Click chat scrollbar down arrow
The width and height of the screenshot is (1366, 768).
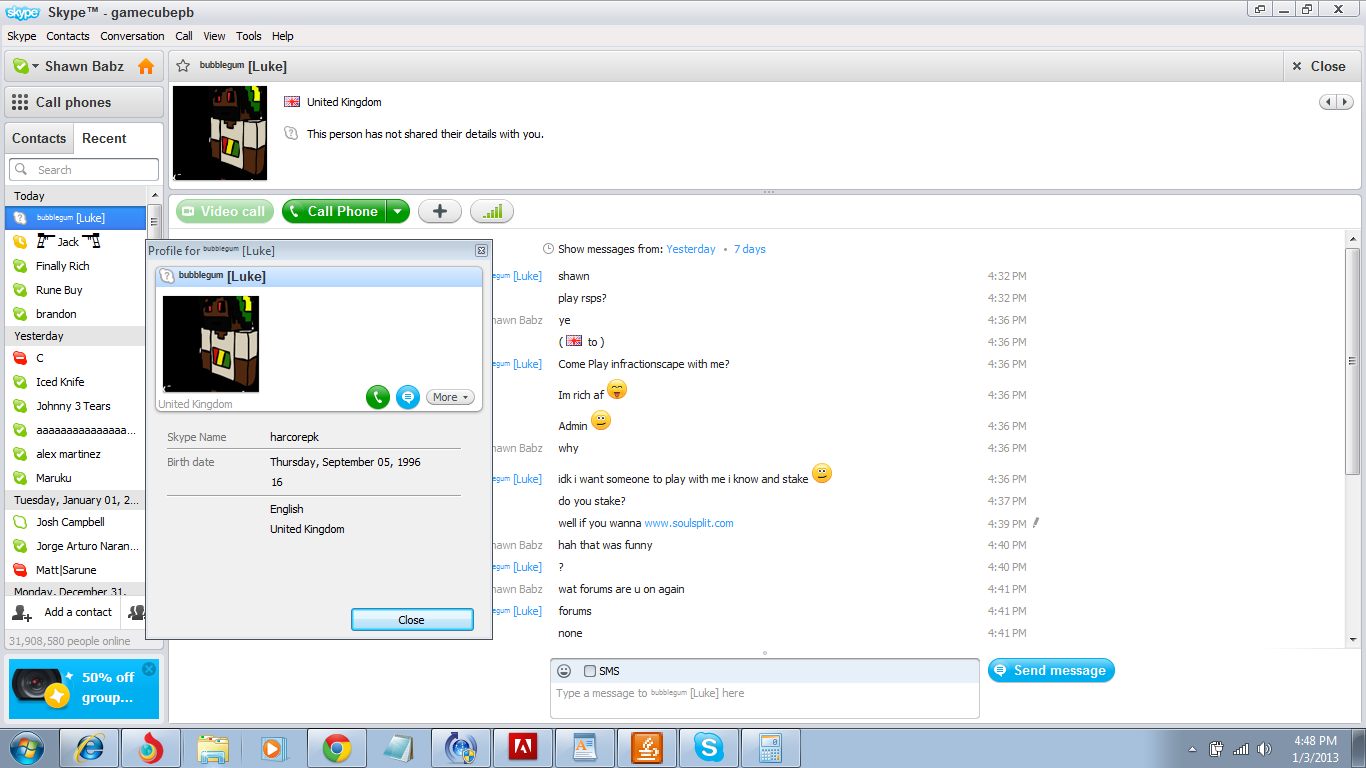[x=1353, y=639]
